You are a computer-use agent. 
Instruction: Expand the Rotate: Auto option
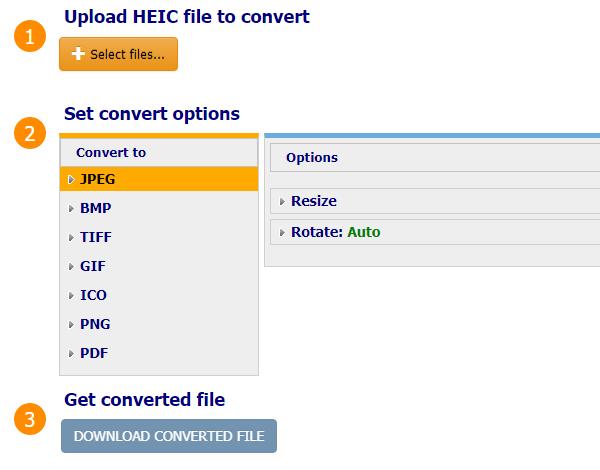point(335,232)
